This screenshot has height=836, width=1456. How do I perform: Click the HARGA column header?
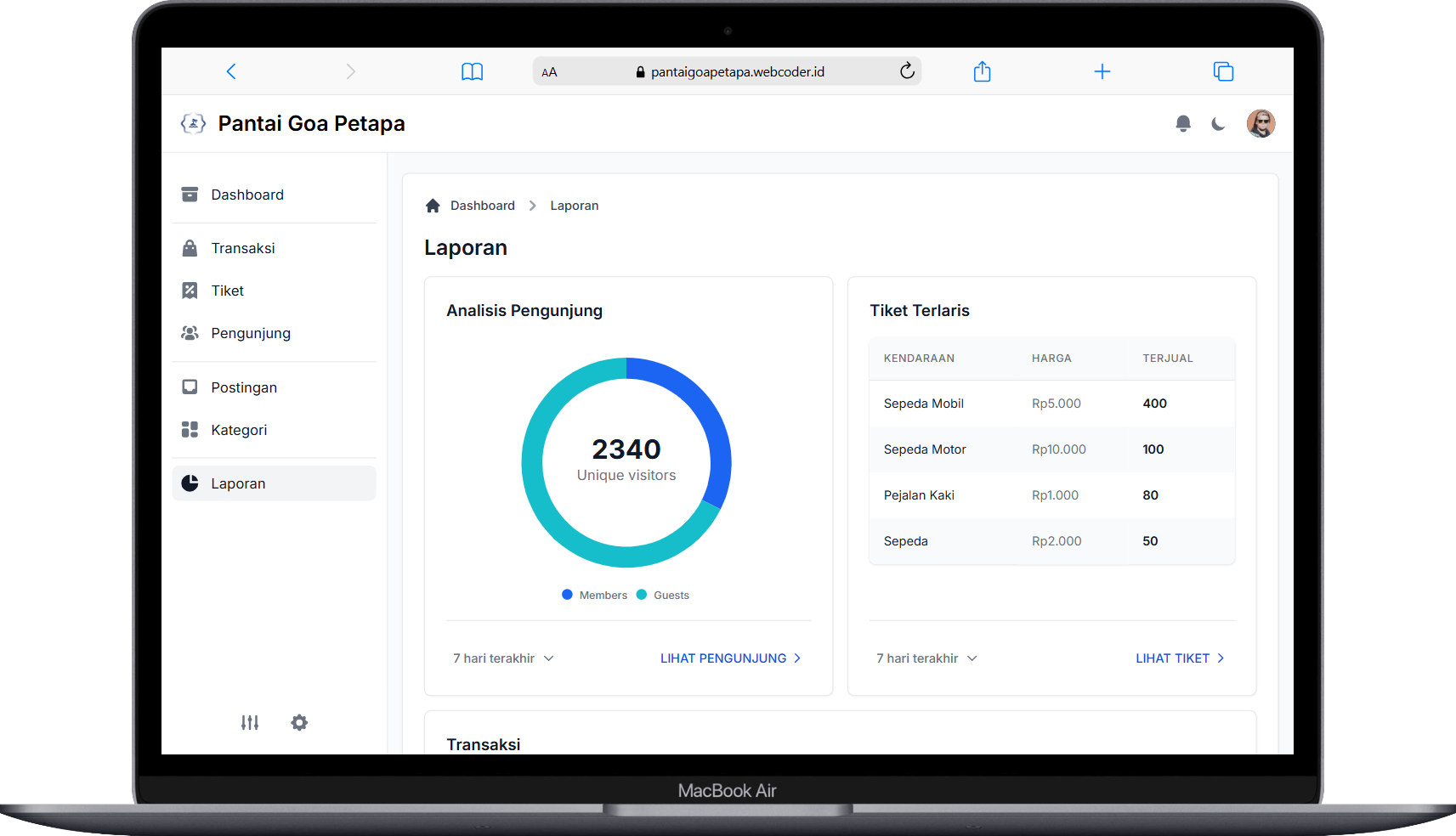tap(1051, 359)
